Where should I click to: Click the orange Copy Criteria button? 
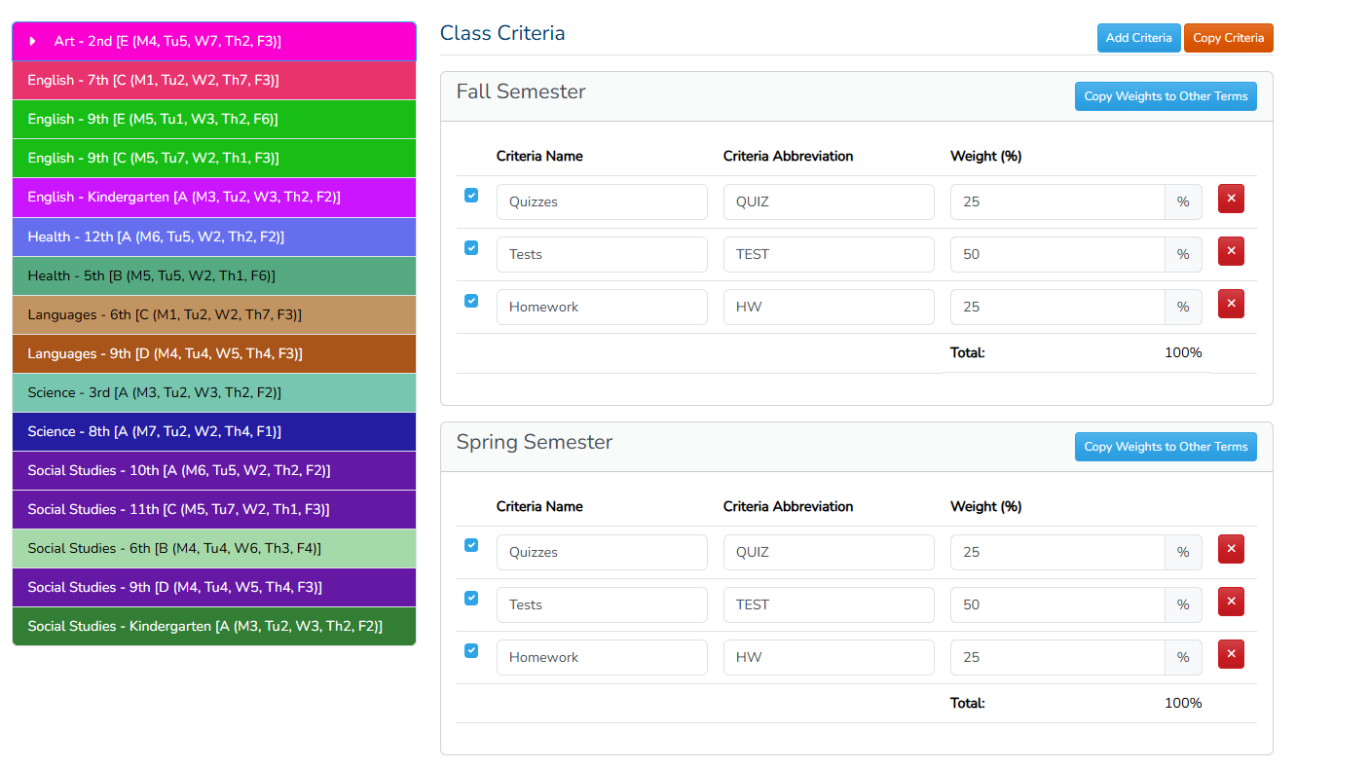tap(1228, 38)
